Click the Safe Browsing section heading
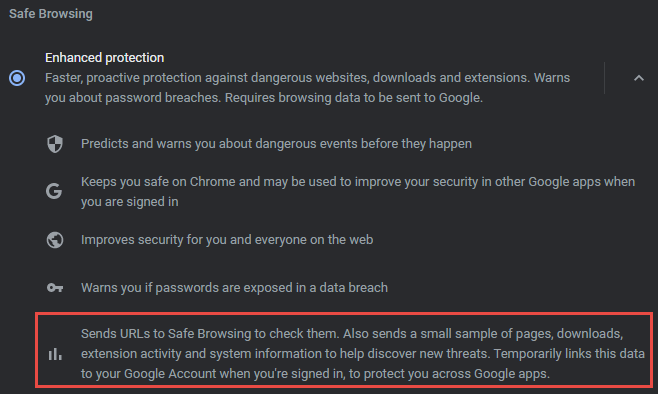The image size is (658, 394). coord(51,14)
